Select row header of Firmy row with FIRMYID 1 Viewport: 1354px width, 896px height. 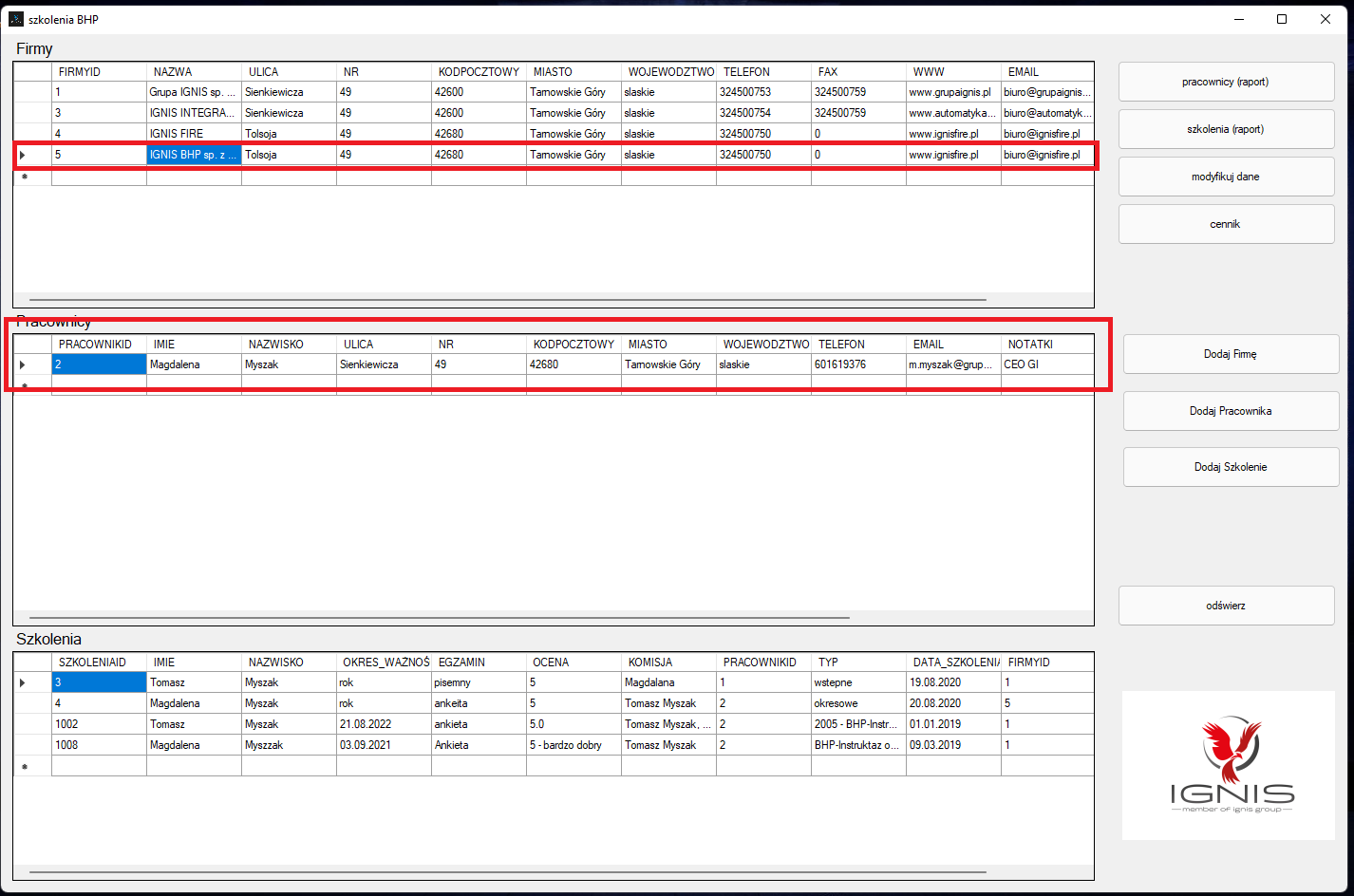point(32,92)
